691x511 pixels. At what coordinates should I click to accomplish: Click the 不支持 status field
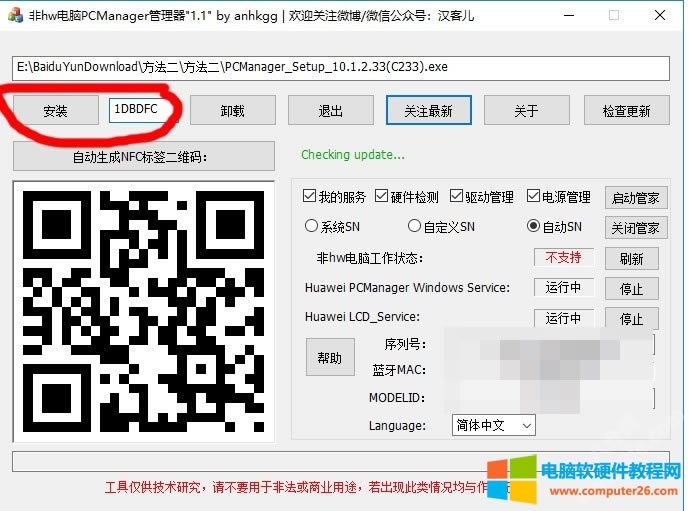click(564, 257)
